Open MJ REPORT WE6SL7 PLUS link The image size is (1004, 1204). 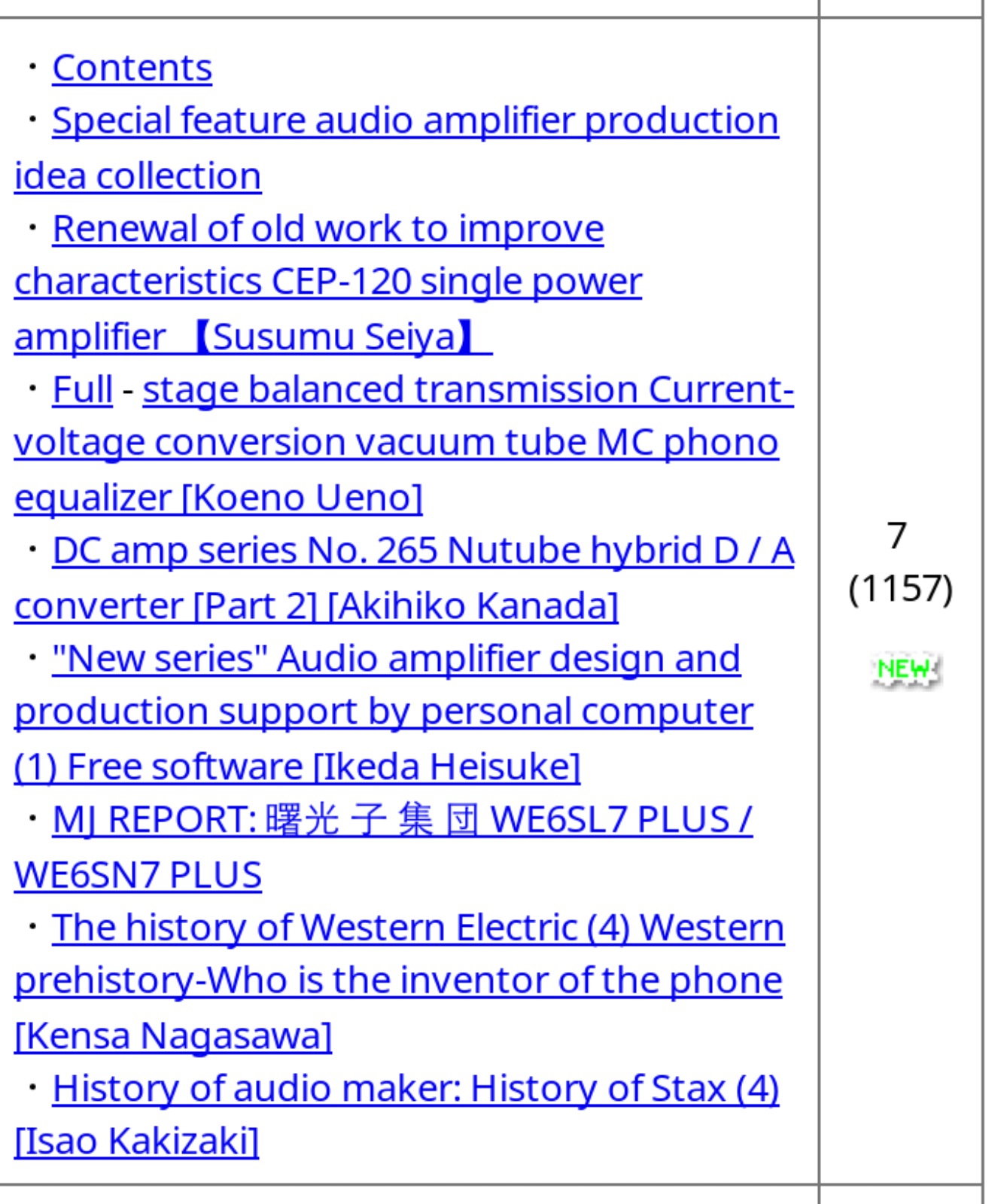click(402, 820)
